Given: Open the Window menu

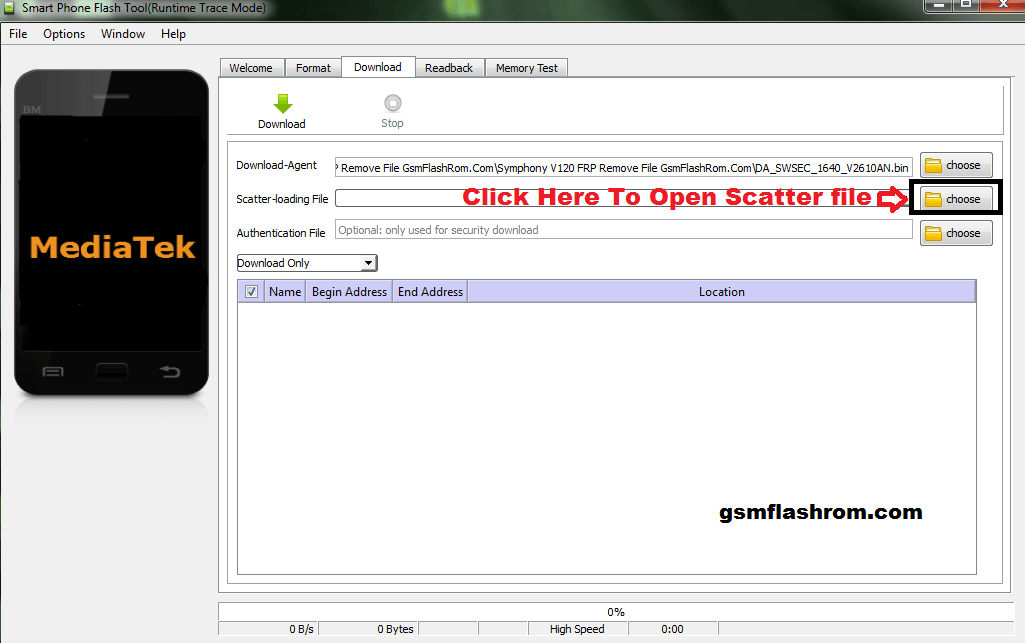Looking at the screenshot, I should point(123,34).
